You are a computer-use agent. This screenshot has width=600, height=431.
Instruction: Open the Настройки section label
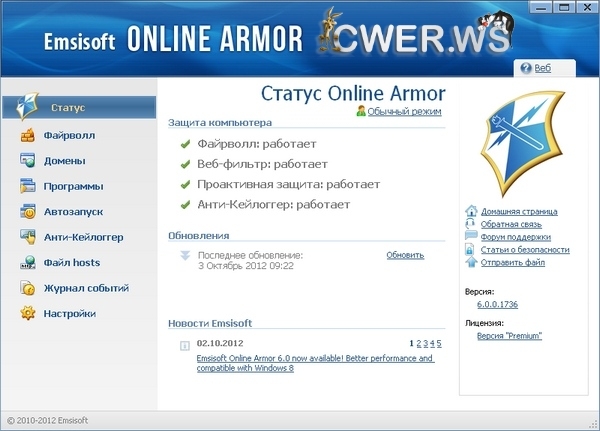(70, 313)
